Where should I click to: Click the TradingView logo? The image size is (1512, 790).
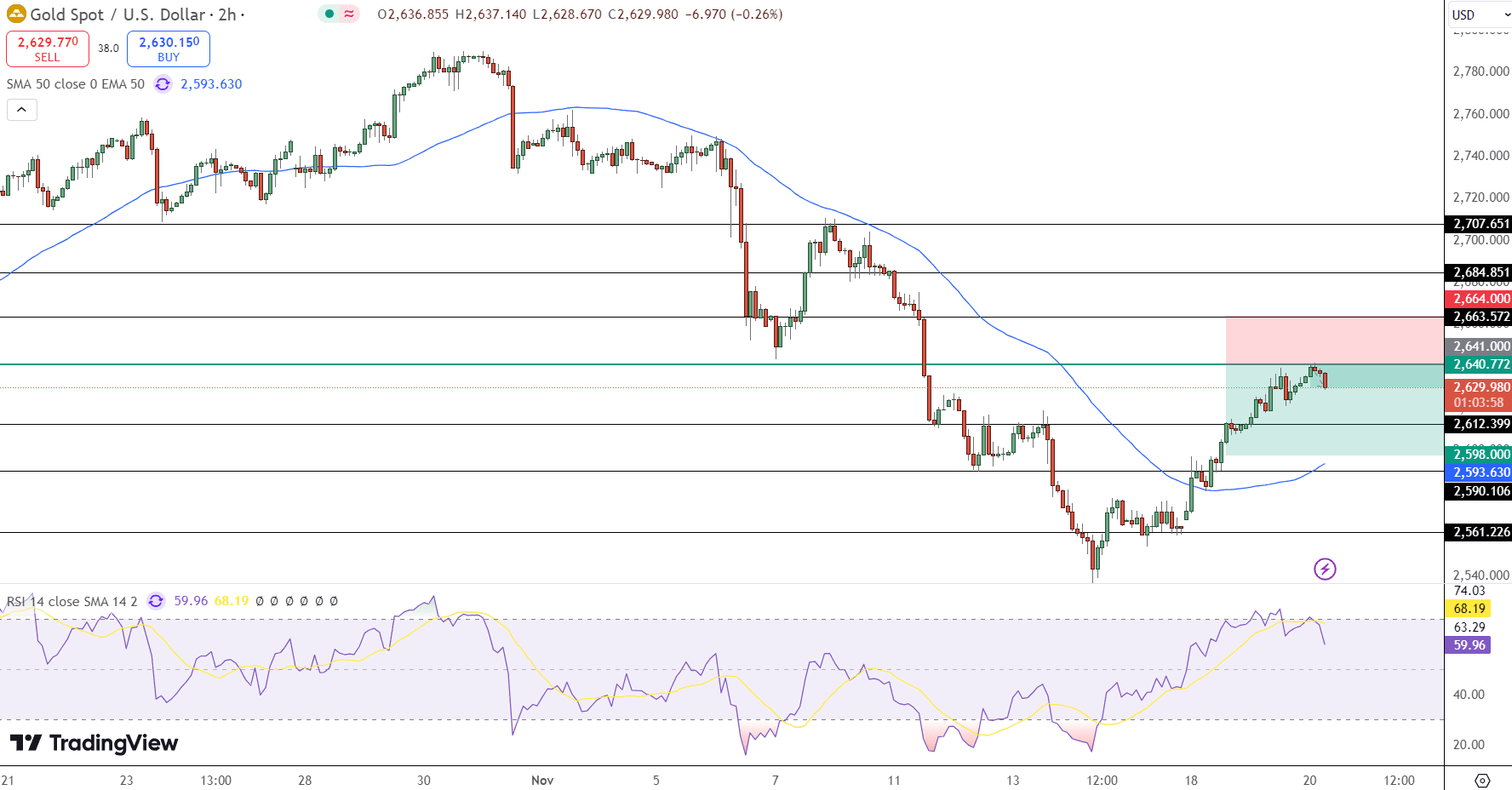click(x=94, y=743)
